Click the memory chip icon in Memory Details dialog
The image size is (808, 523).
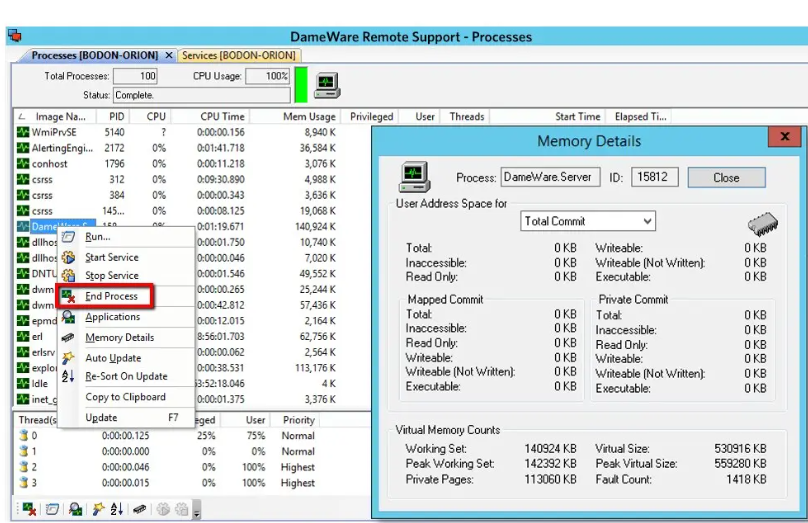(x=762, y=225)
